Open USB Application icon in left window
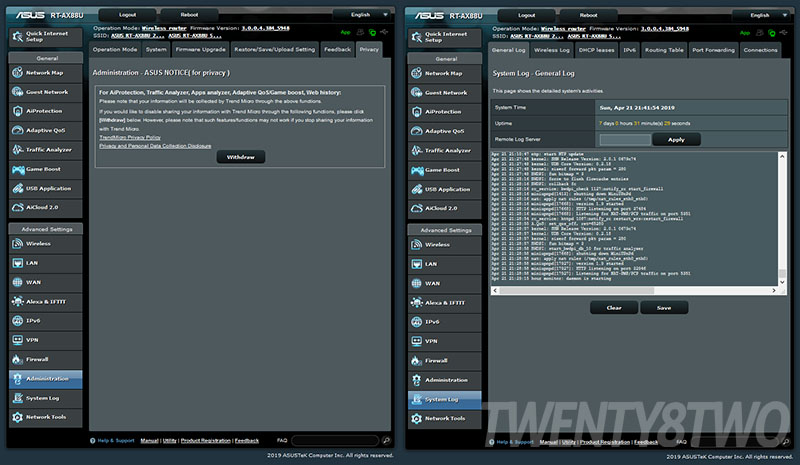800x465 pixels. coord(17,189)
